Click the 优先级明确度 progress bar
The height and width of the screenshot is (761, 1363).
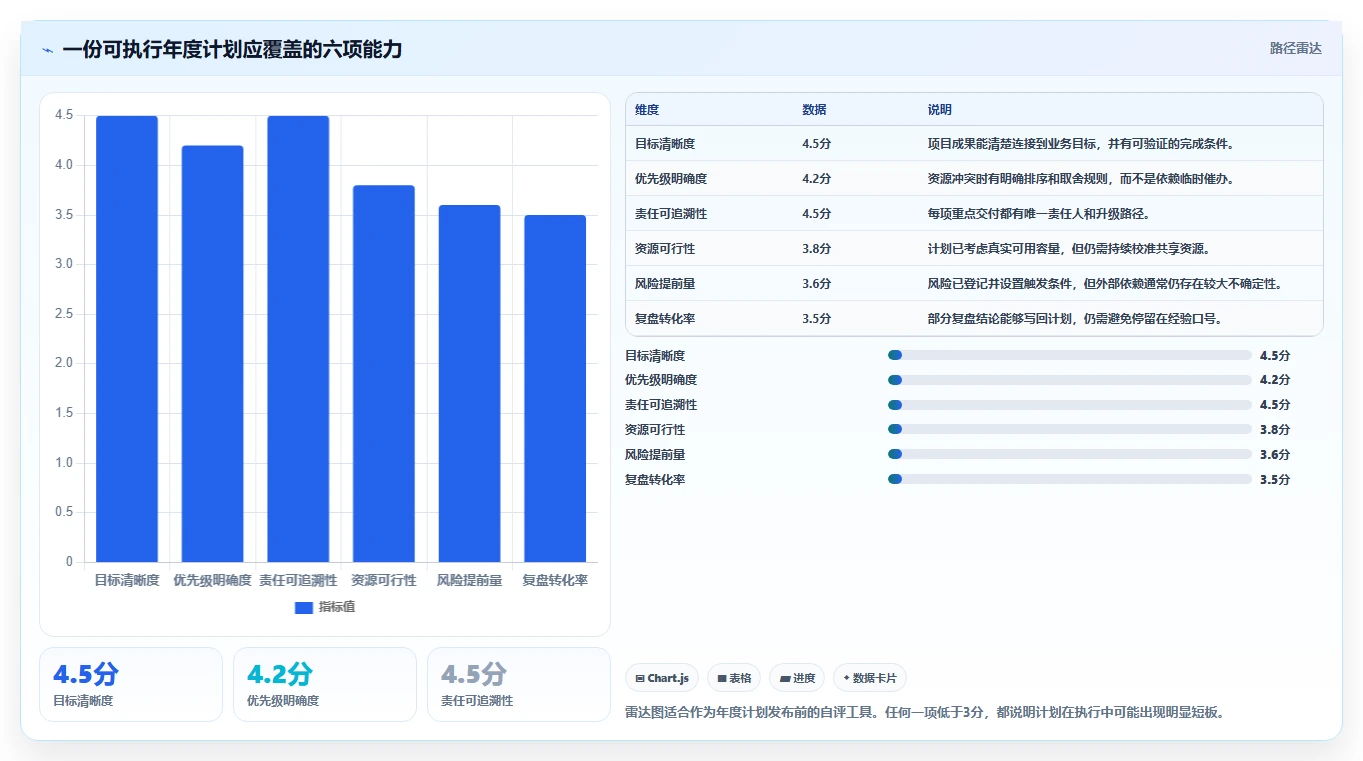(1069, 380)
